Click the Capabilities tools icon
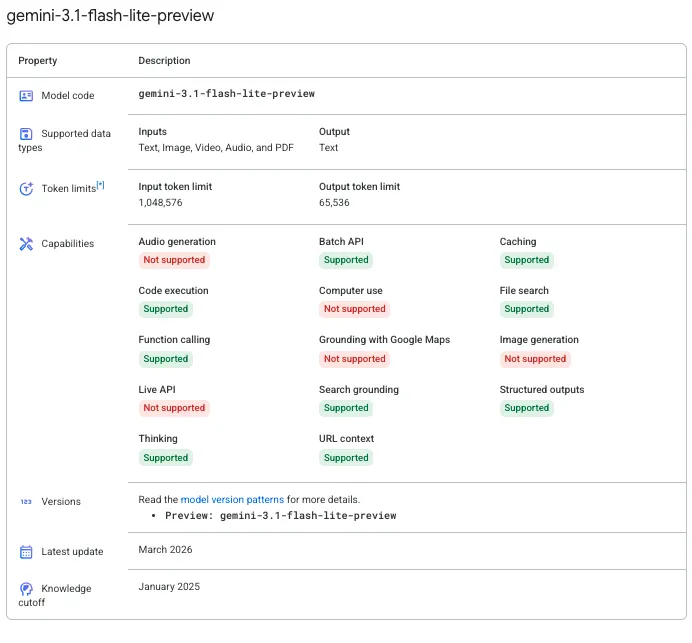The image size is (692, 643). pos(26,244)
